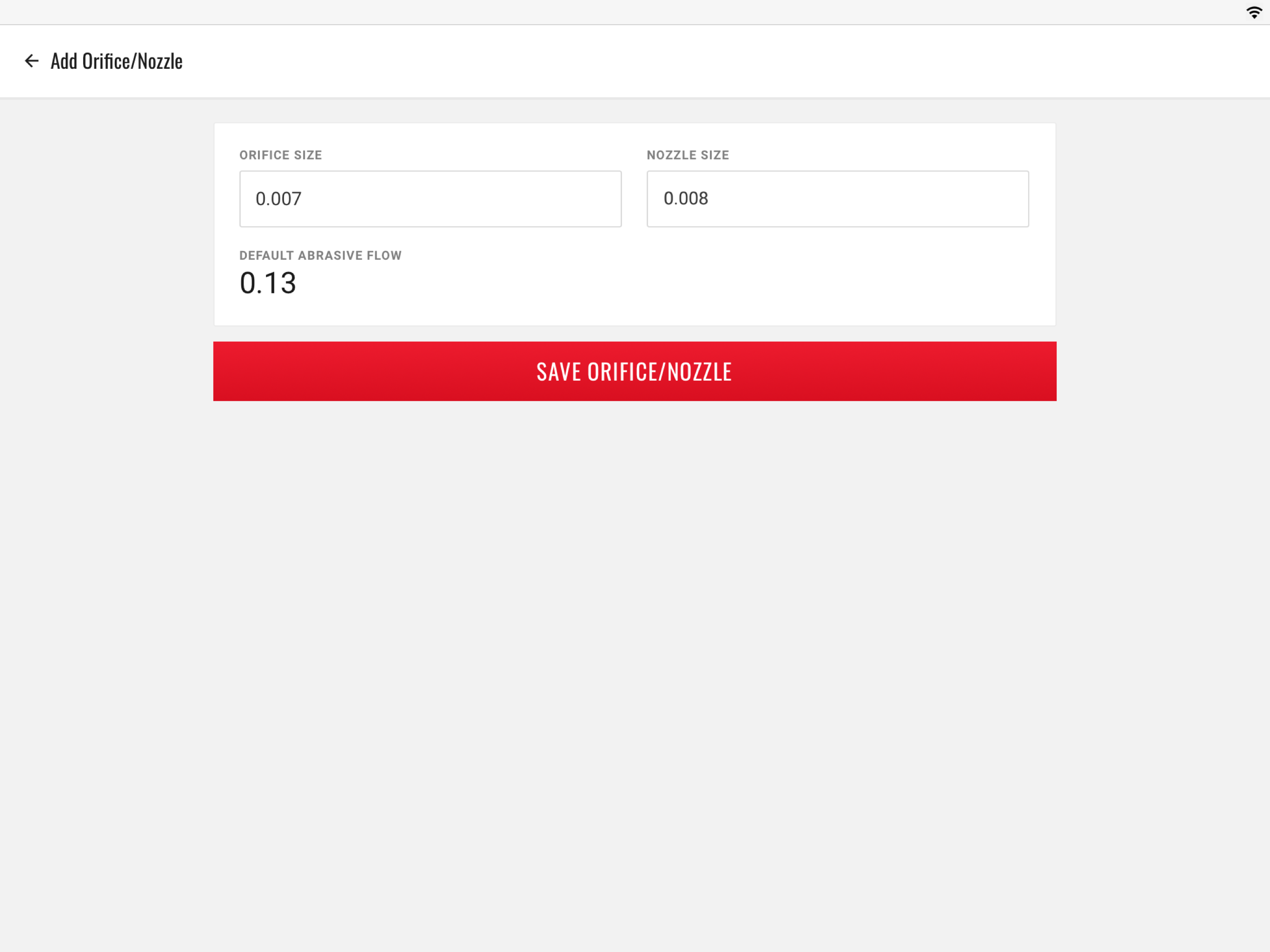Save the Orifice/Nozzle entry

coord(635,371)
